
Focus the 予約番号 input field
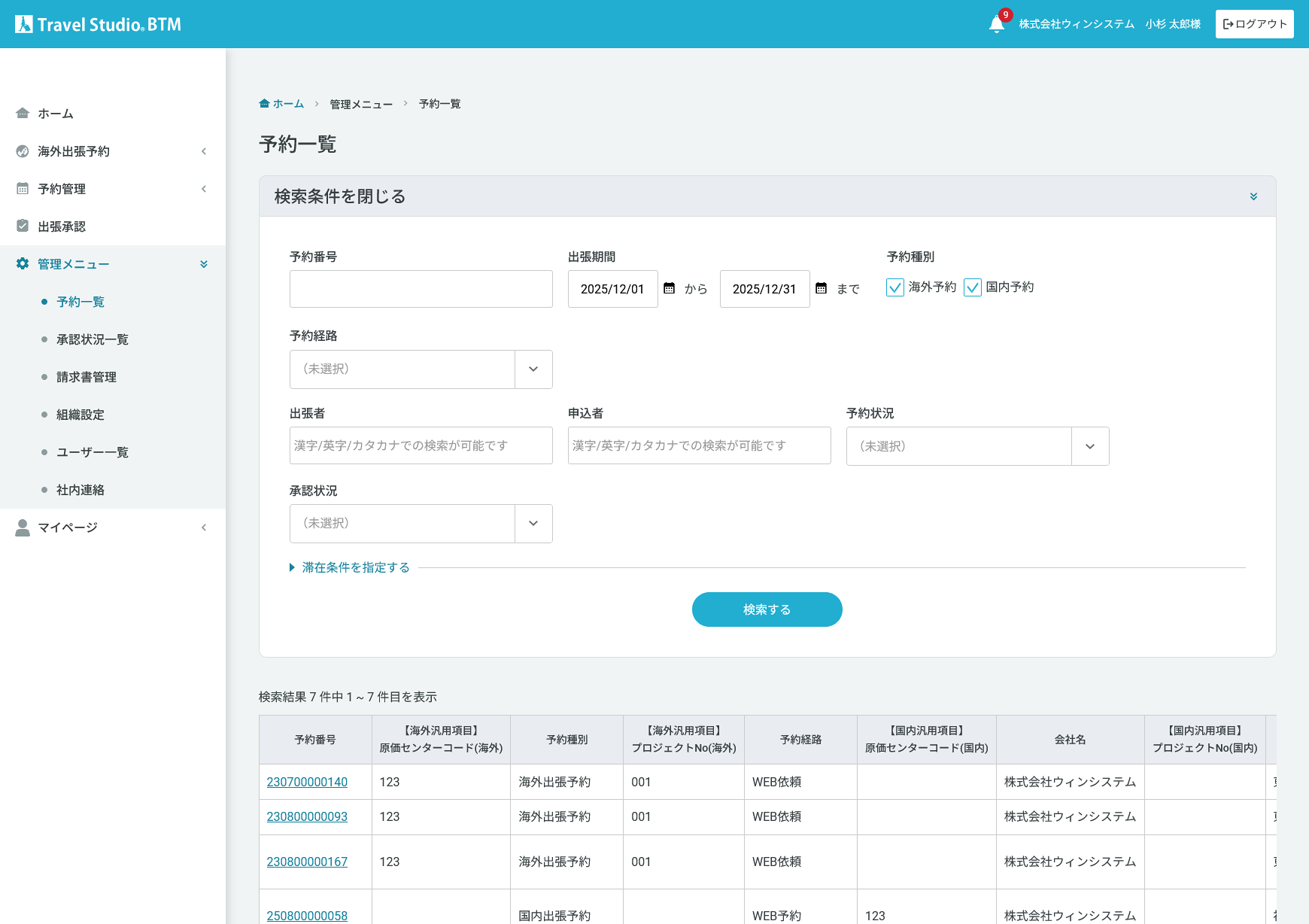pos(421,289)
